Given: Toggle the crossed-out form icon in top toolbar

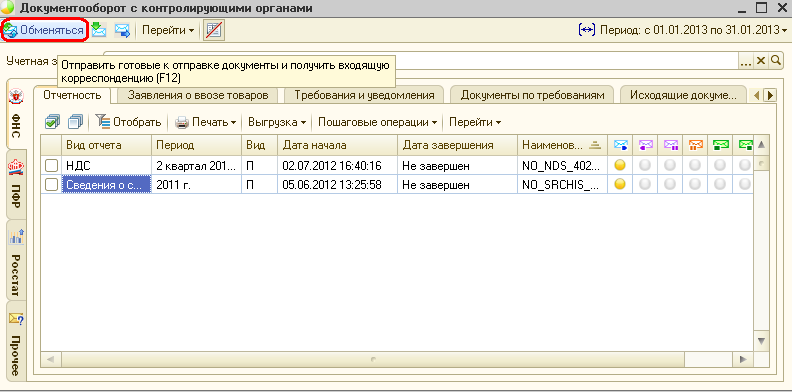Looking at the screenshot, I should (x=214, y=30).
